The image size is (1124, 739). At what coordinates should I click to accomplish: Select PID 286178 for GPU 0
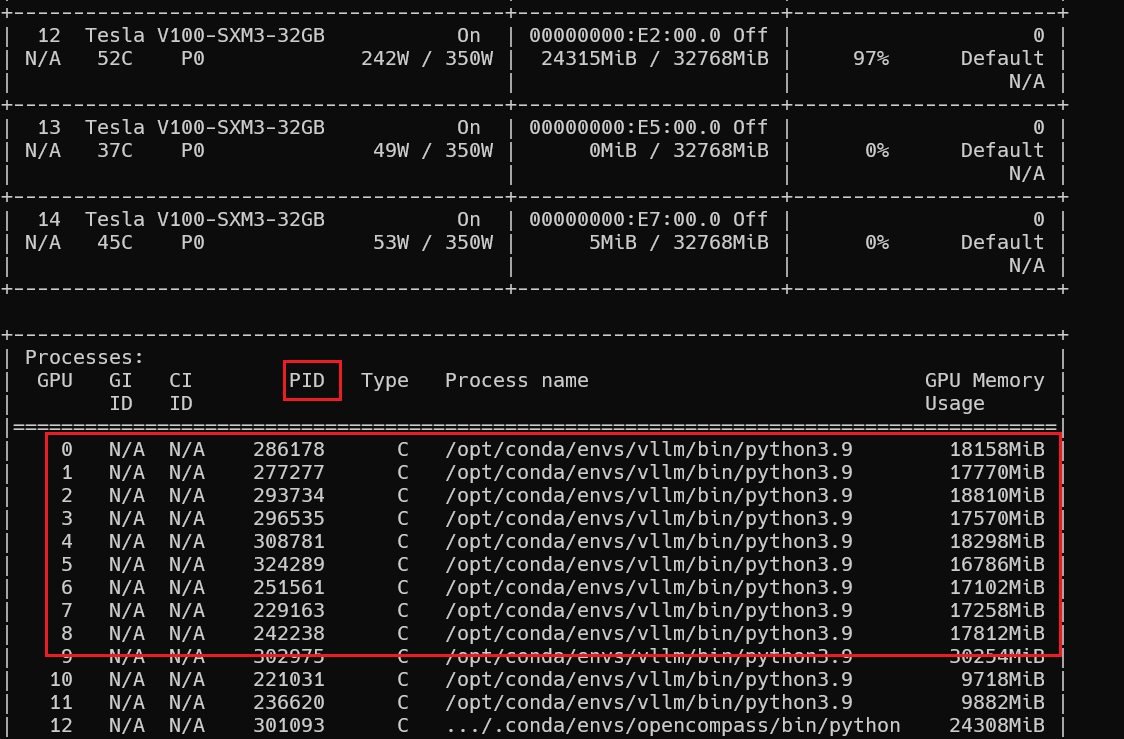coord(290,449)
